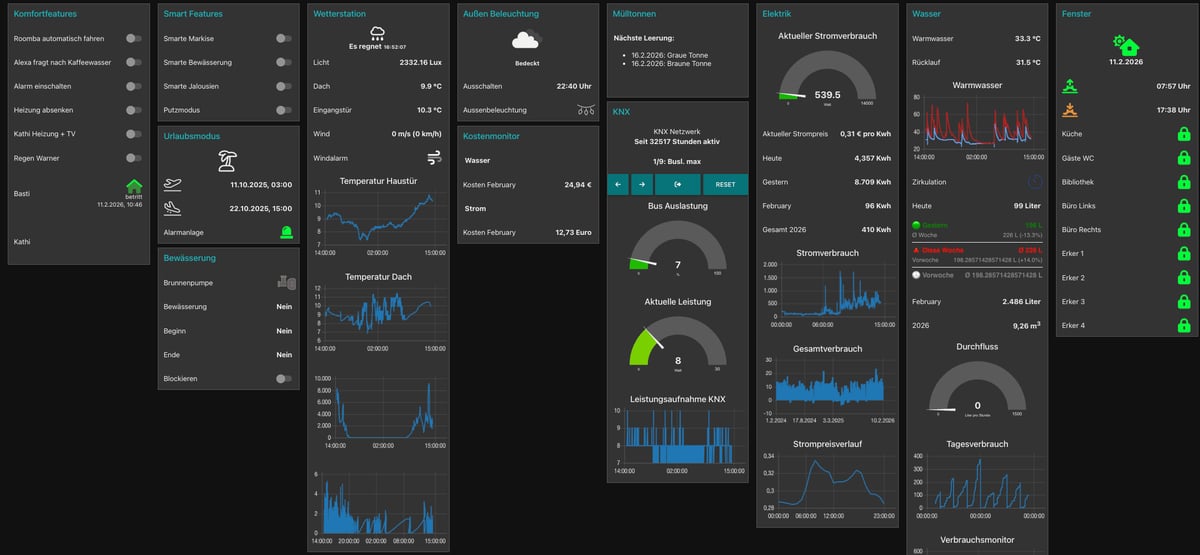The height and width of the screenshot is (555, 1200).
Task: Click the Windalarm wind icon
Action: (x=434, y=158)
